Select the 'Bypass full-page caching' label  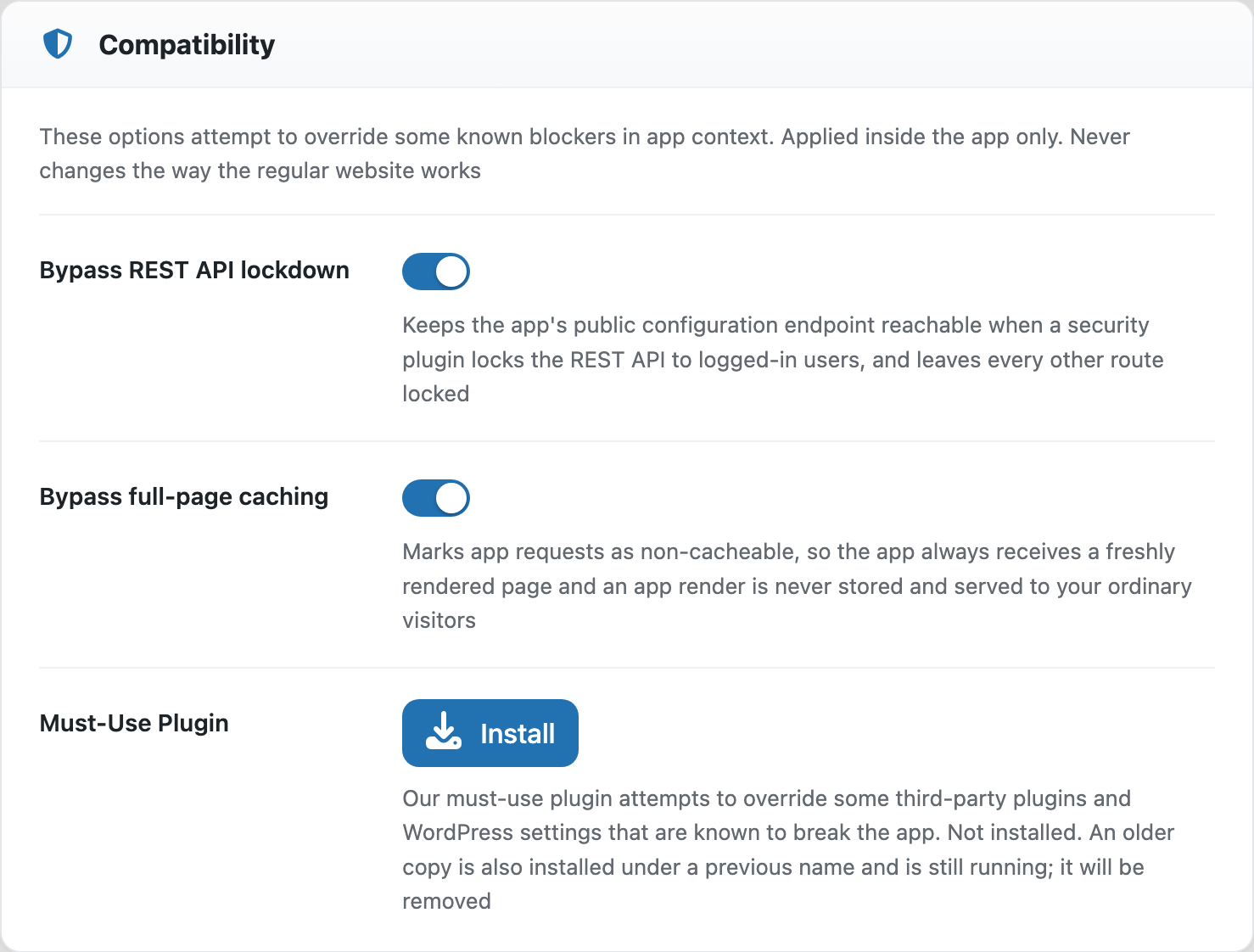pyautogui.click(x=184, y=496)
